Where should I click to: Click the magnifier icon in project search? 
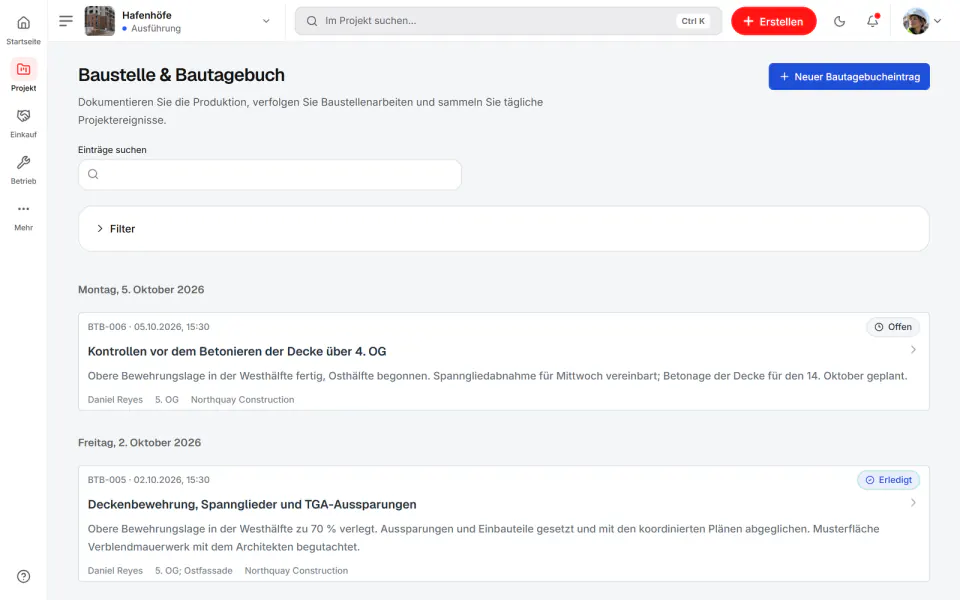pyautogui.click(x=312, y=21)
